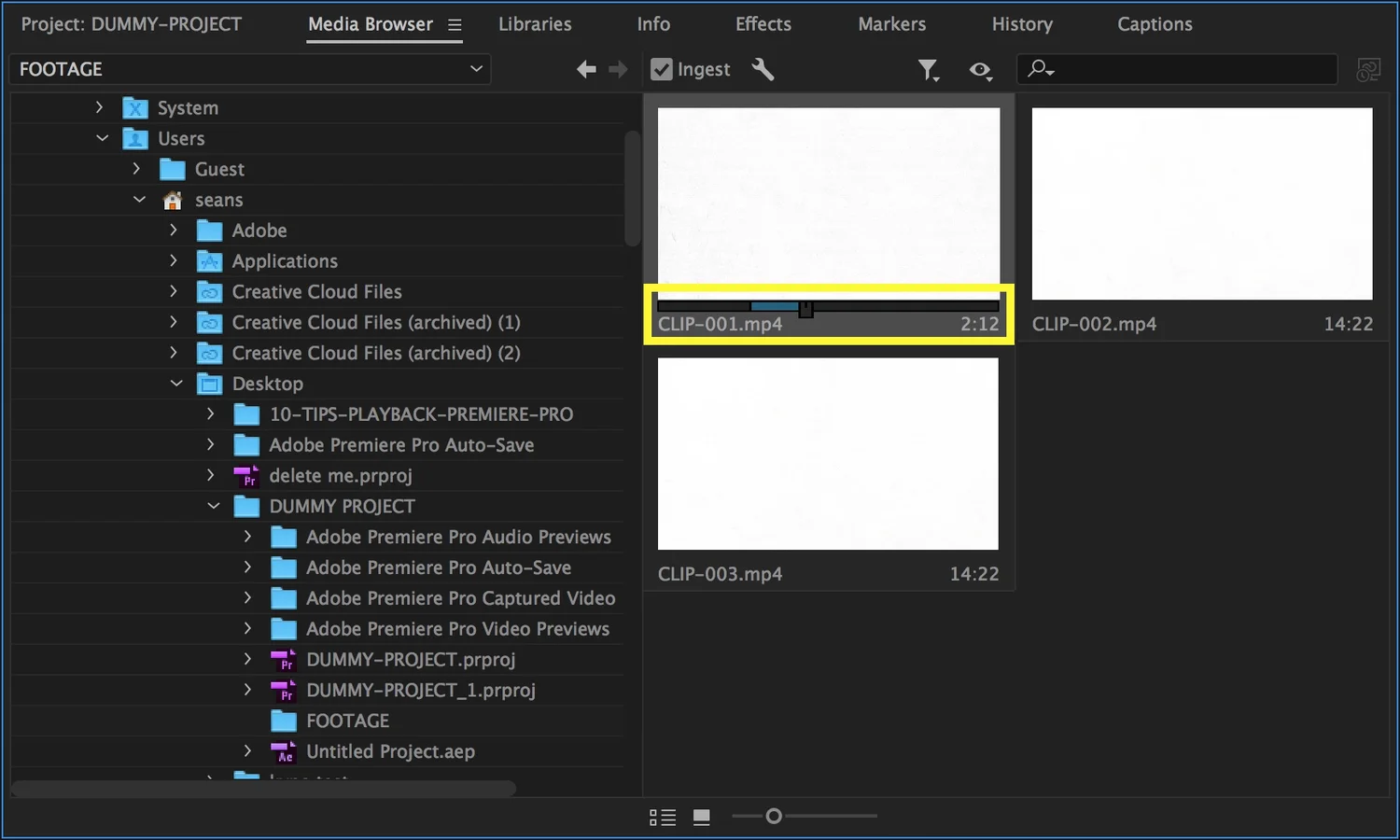The width and height of the screenshot is (1400, 840).
Task: Switch to list view
Action: click(663, 818)
